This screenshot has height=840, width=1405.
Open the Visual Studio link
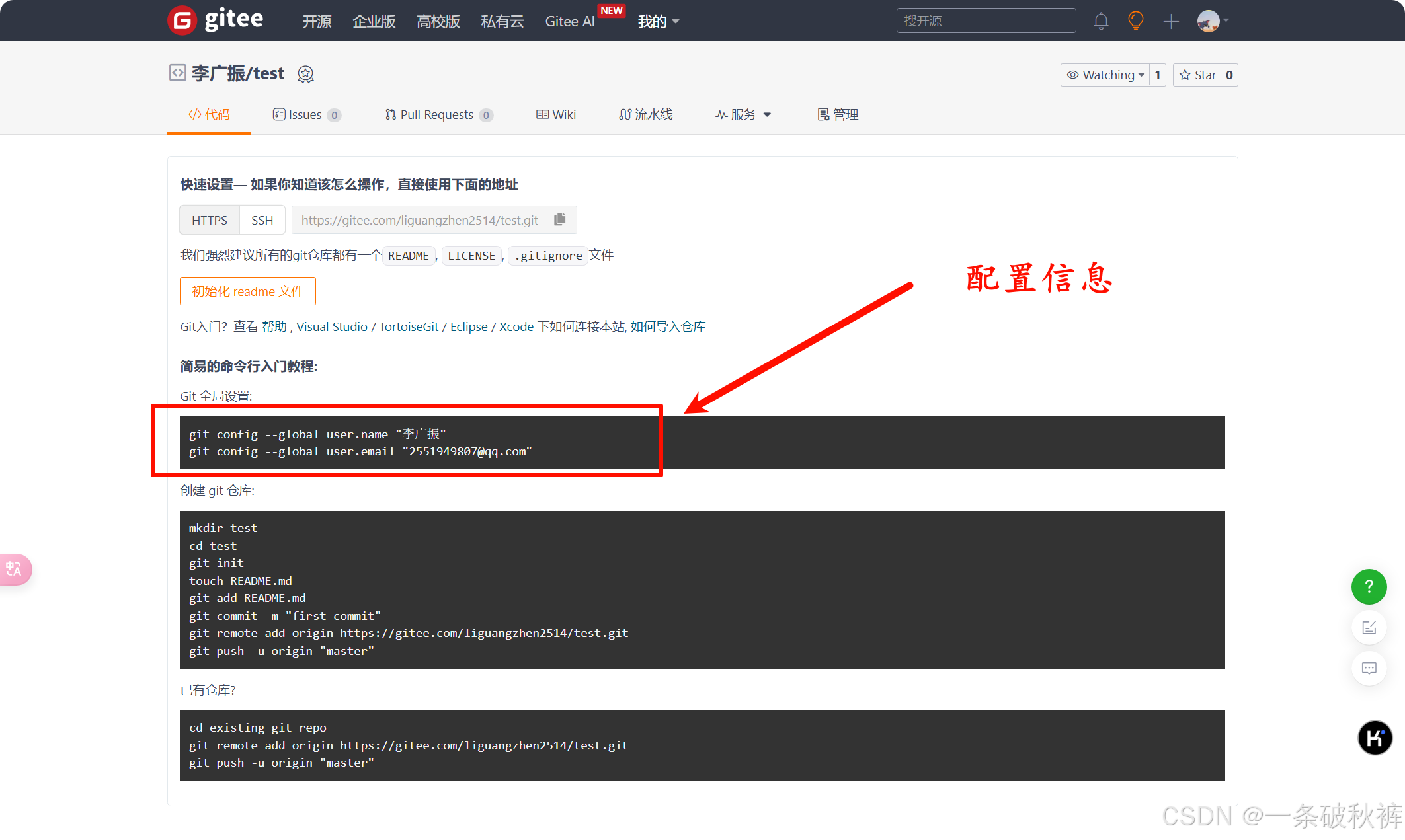click(x=332, y=326)
